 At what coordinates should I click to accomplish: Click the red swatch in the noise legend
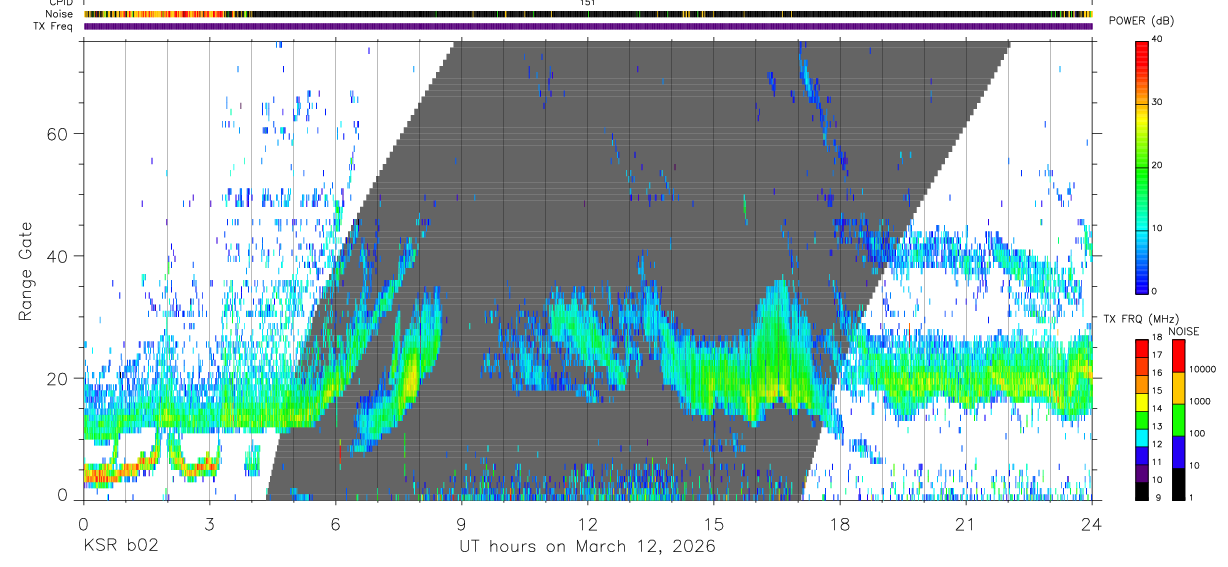[1178, 355]
